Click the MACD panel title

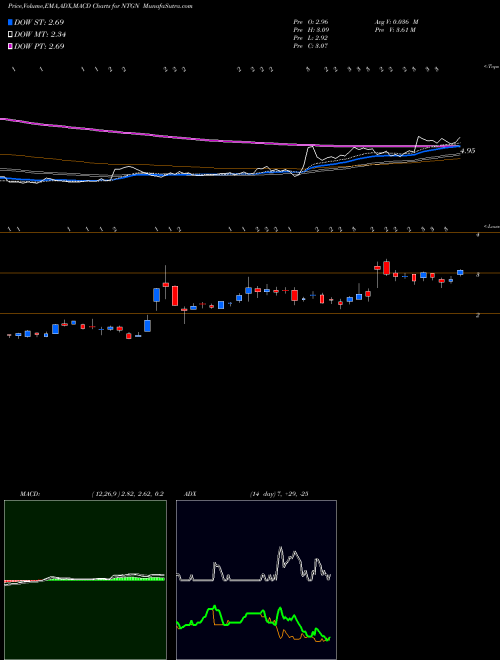29,494
